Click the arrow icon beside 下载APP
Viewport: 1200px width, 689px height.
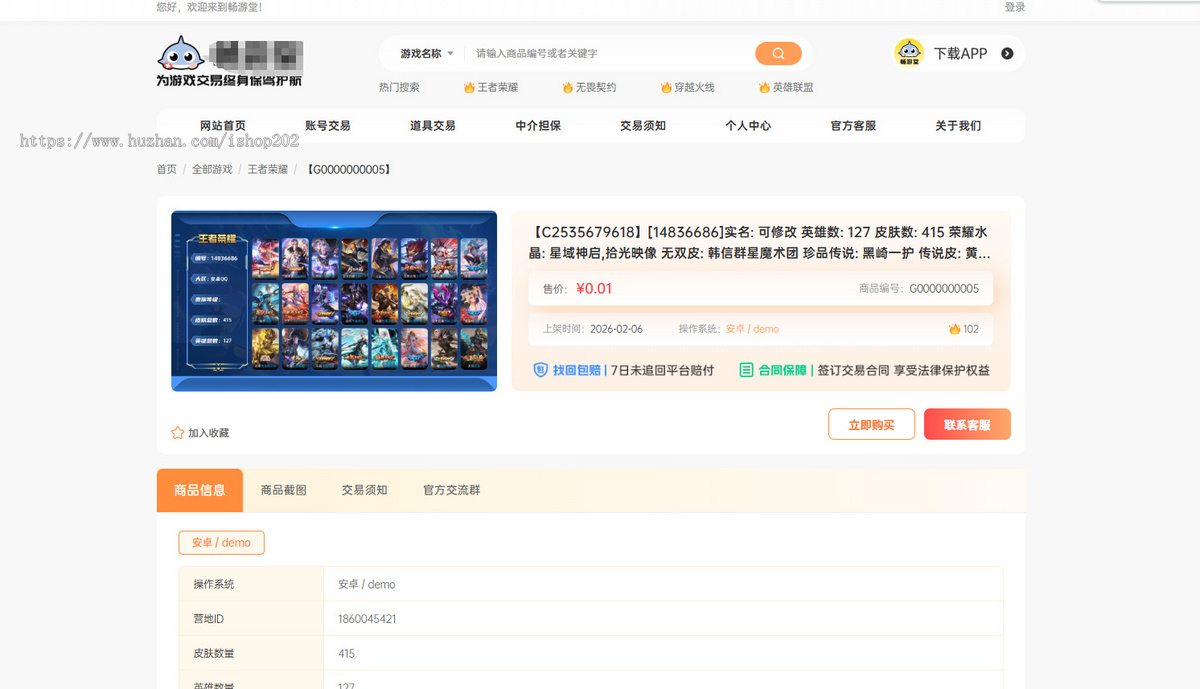coord(1007,54)
